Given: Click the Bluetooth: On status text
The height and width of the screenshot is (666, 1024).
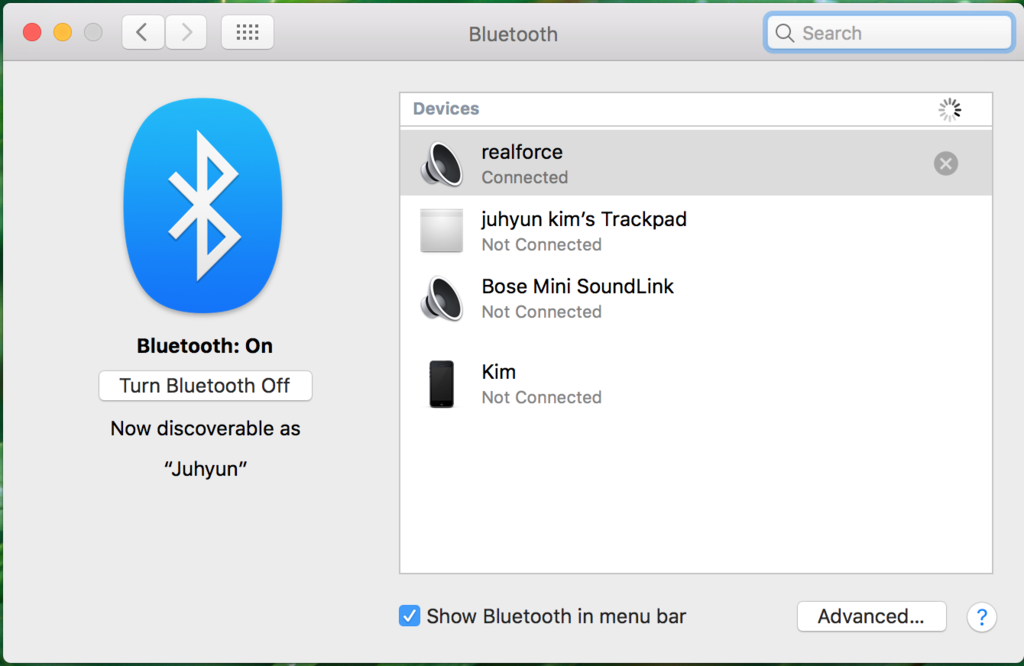Looking at the screenshot, I should (x=204, y=345).
